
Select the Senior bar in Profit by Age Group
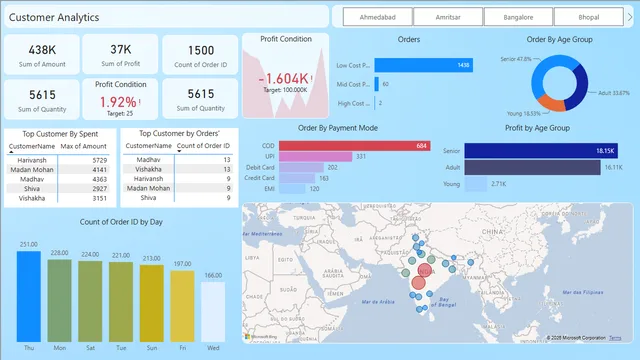(541, 151)
